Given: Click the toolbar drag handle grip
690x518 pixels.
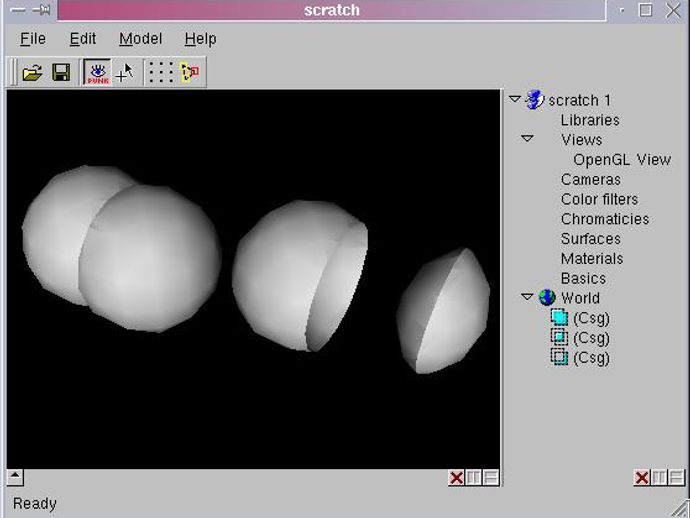Looking at the screenshot, I should 12,72.
